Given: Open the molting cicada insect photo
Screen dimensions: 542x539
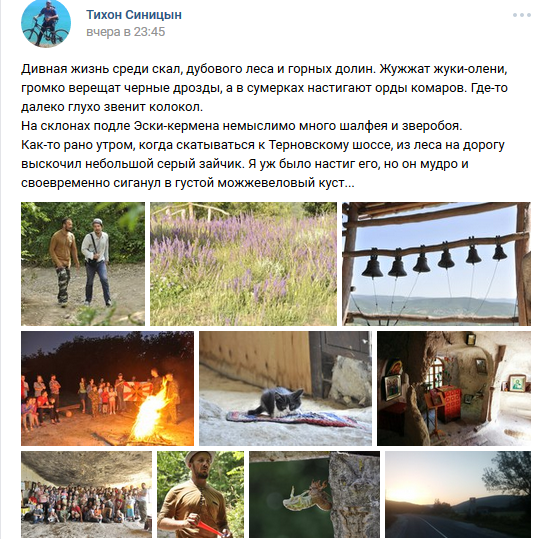Looking at the screenshot, I should (x=315, y=494).
